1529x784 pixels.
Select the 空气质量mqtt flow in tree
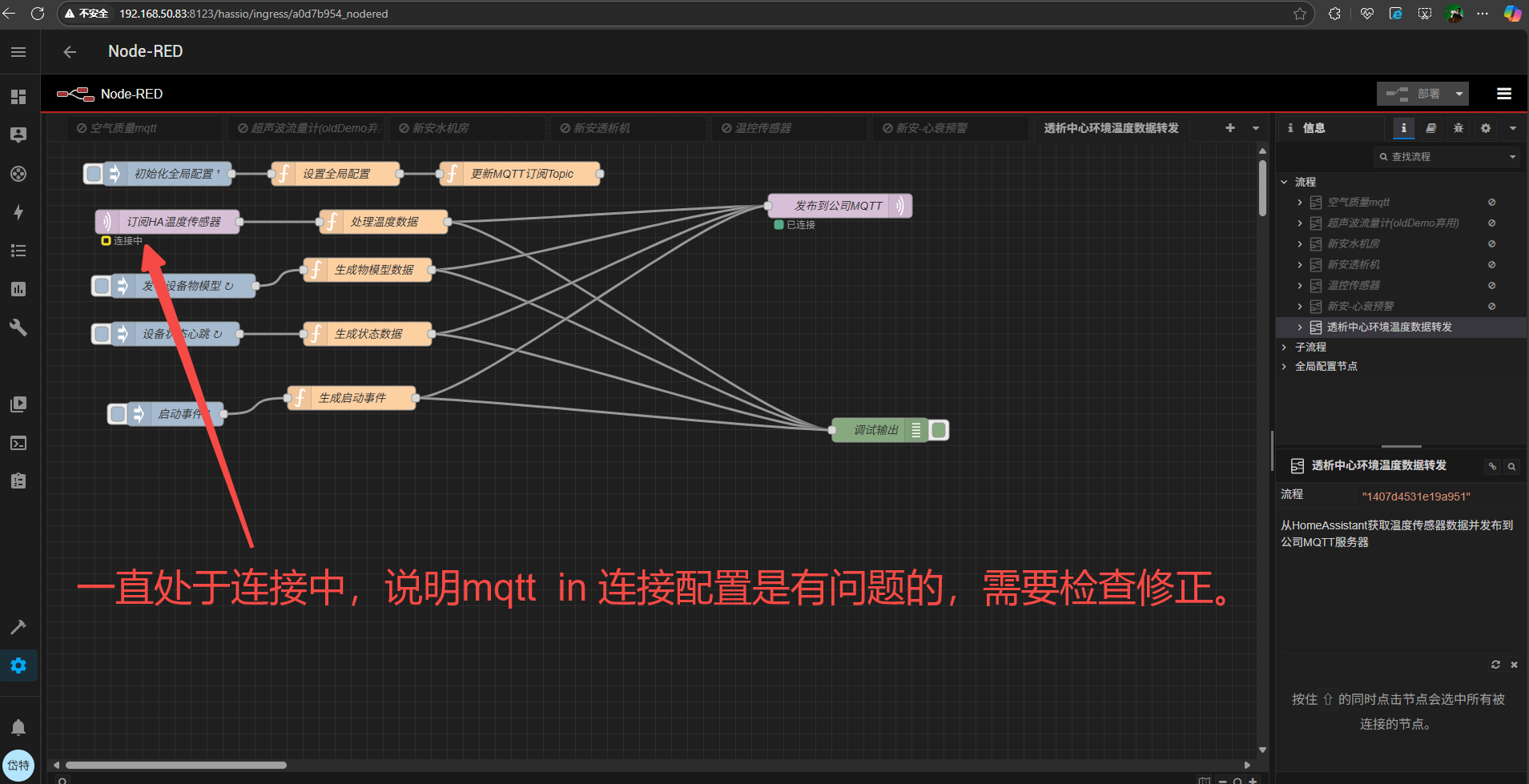1358,203
